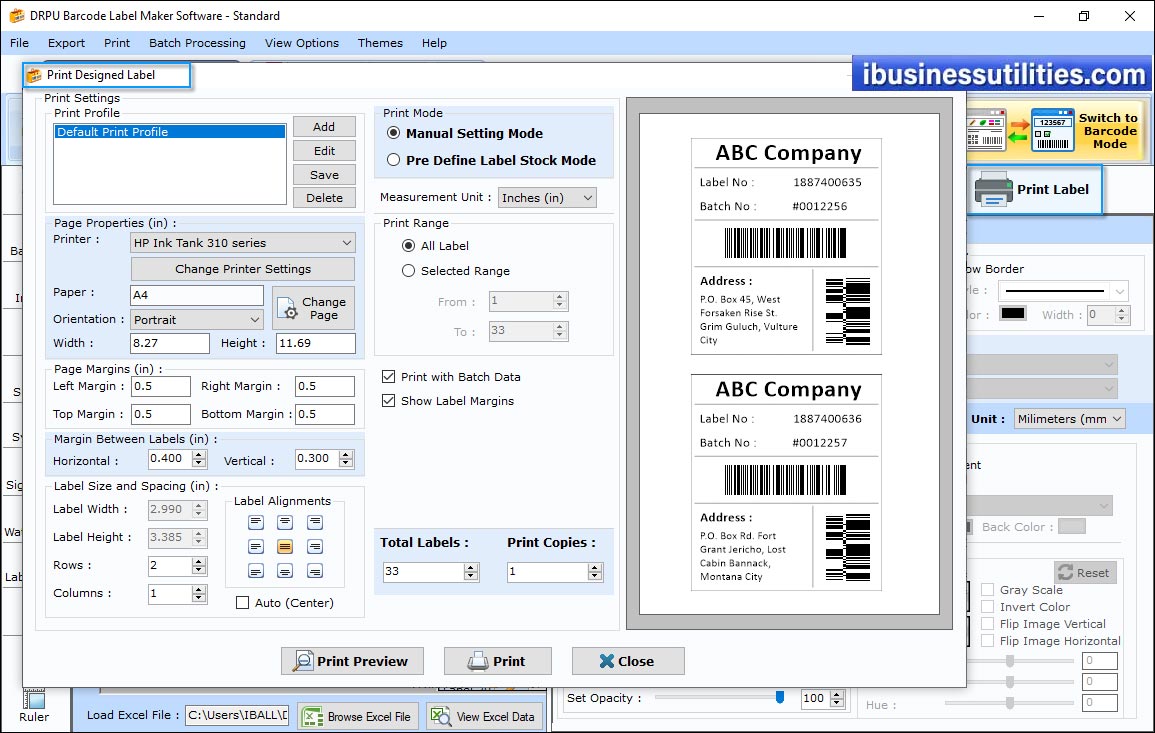The width and height of the screenshot is (1155, 733).
Task: Open the Export menu
Action: click(66, 43)
